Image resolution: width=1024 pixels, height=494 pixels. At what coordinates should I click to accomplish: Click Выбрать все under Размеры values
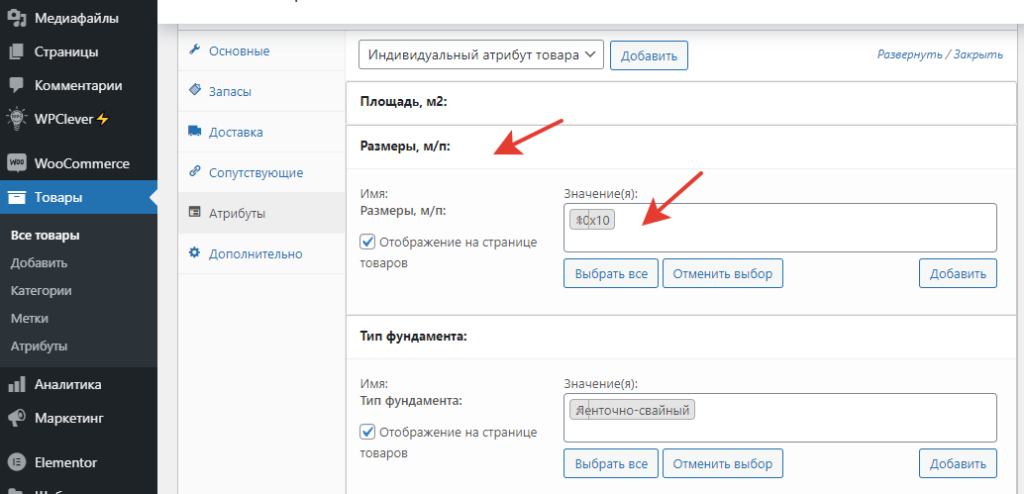[610, 273]
